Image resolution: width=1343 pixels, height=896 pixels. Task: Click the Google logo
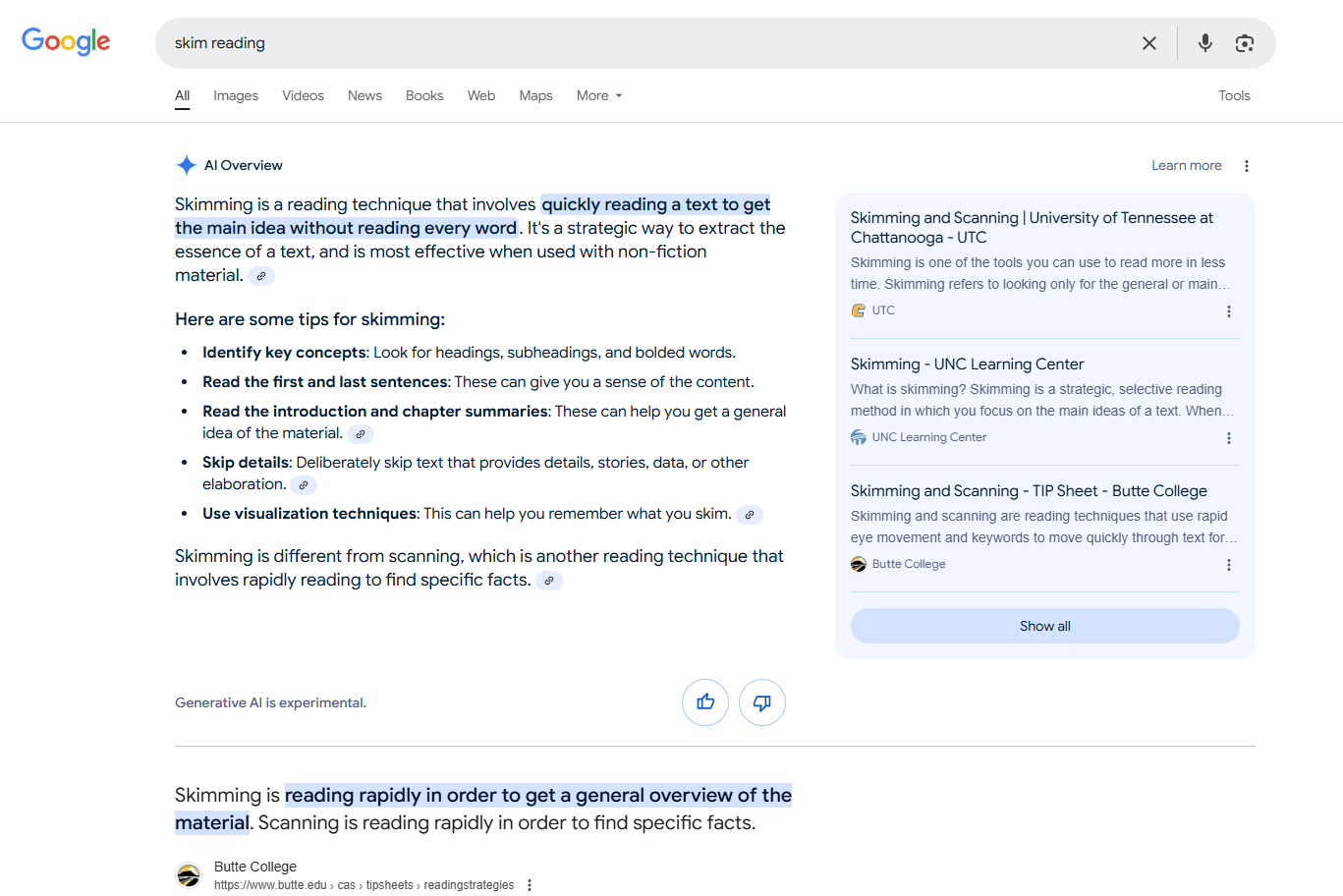pos(66,41)
